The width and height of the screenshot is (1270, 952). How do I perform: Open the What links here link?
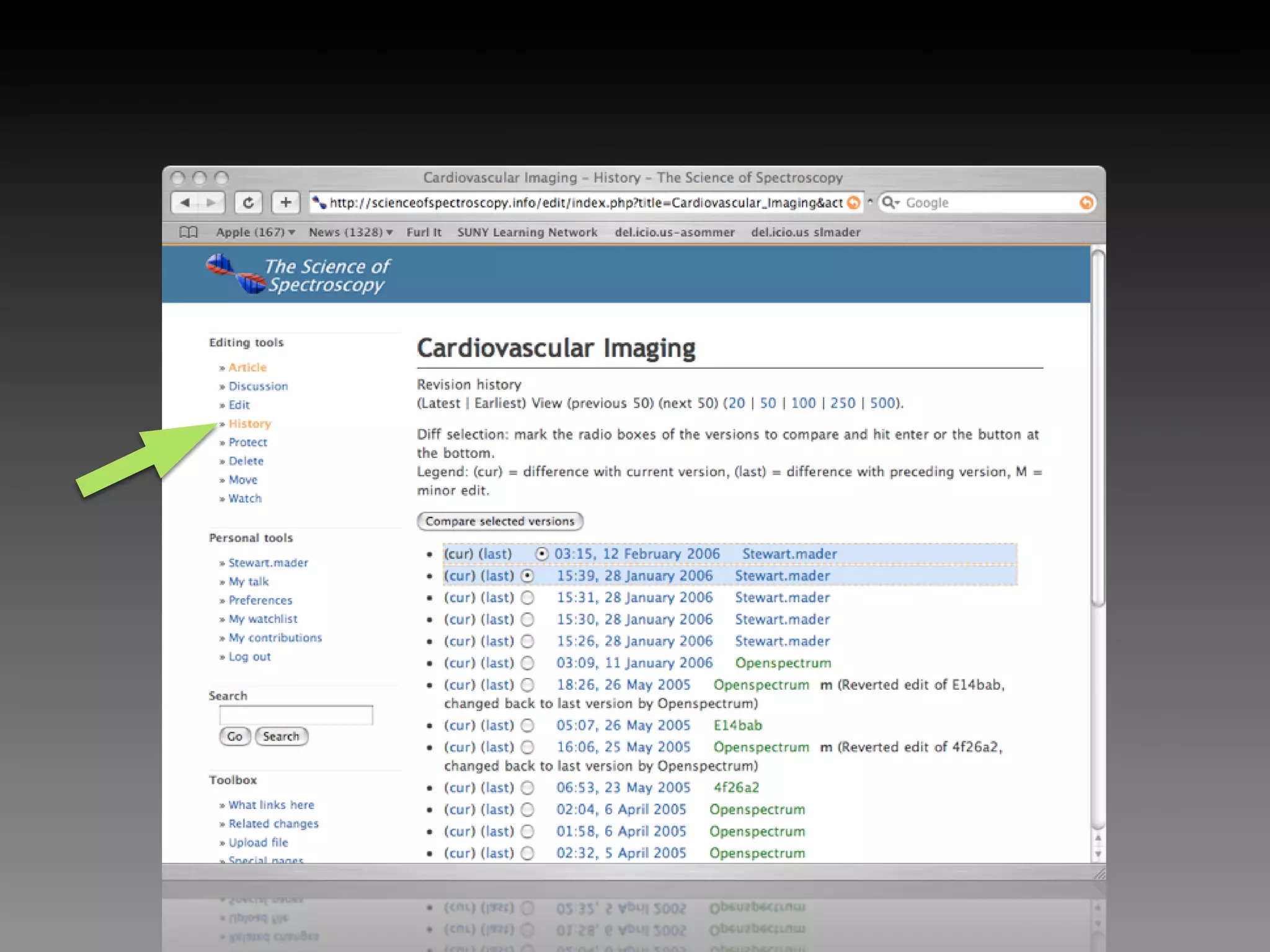click(x=271, y=805)
